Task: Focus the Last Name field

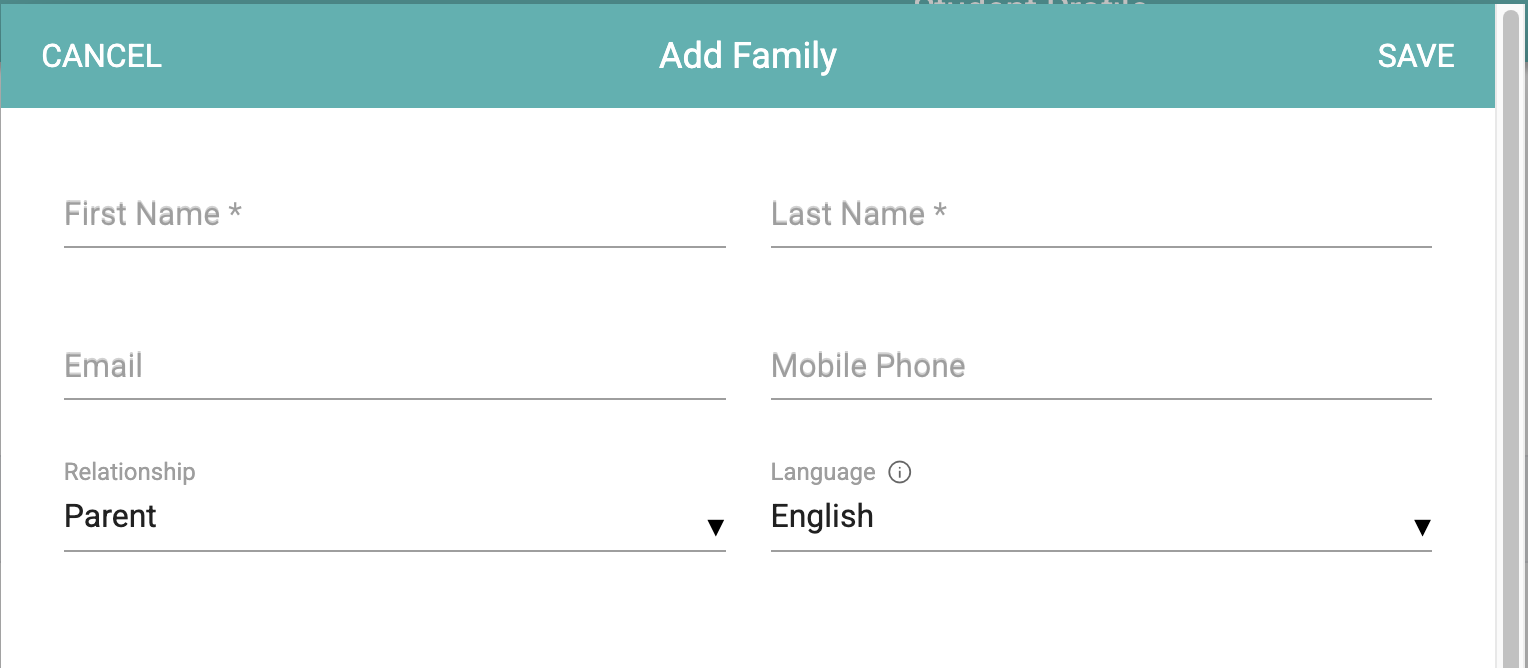Action: (1101, 214)
